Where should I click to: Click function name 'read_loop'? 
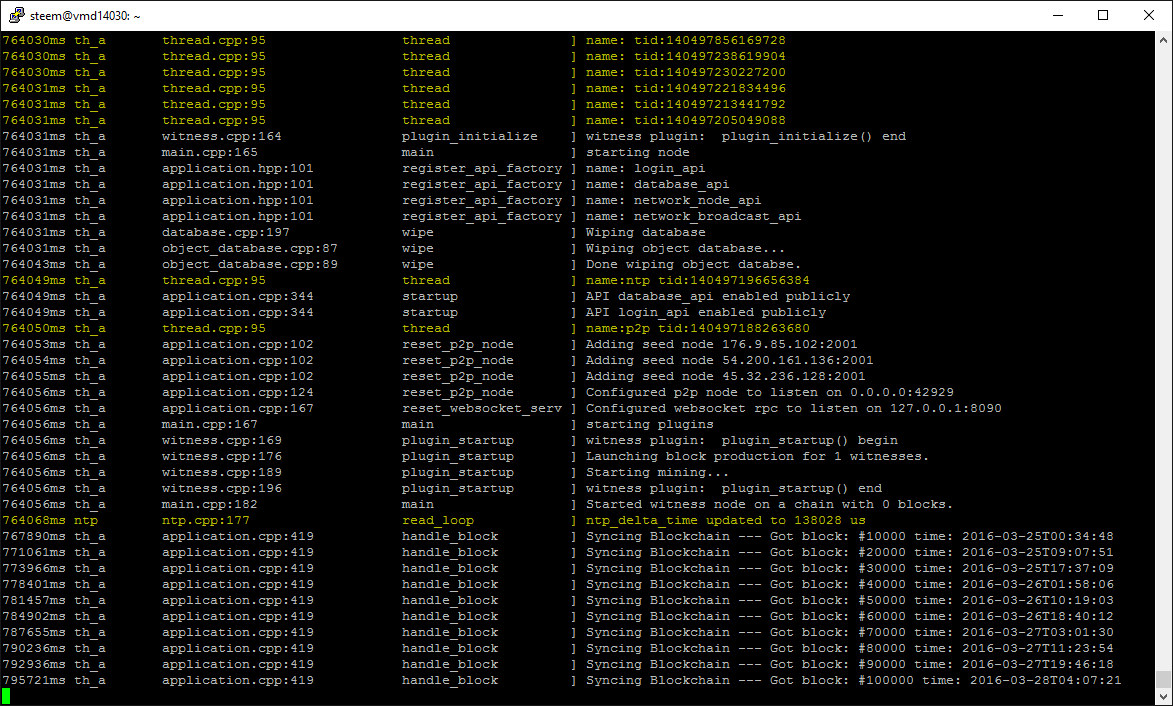point(438,521)
